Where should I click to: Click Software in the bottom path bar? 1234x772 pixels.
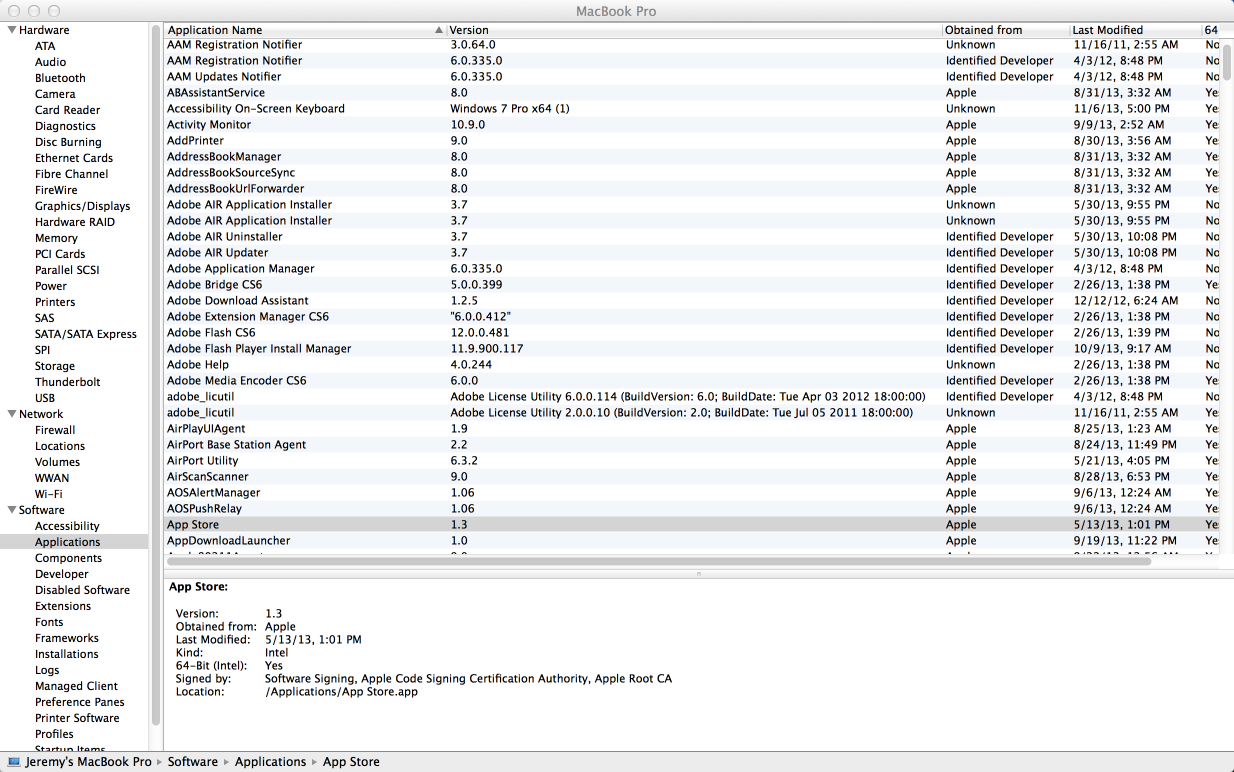coord(192,762)
